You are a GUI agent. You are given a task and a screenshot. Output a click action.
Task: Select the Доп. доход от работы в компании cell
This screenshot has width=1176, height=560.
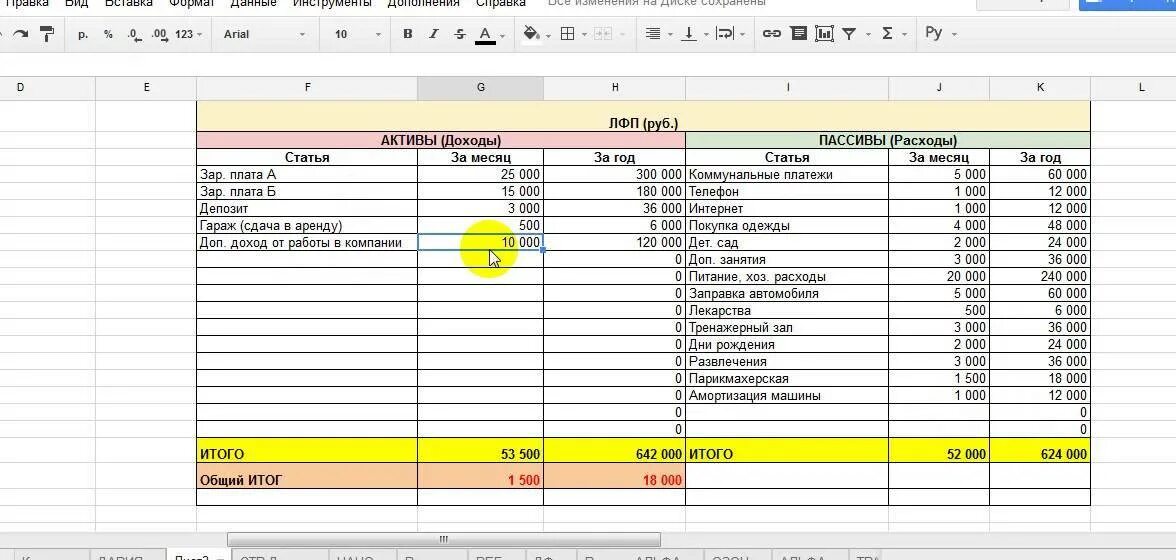[x=307, y=243]
